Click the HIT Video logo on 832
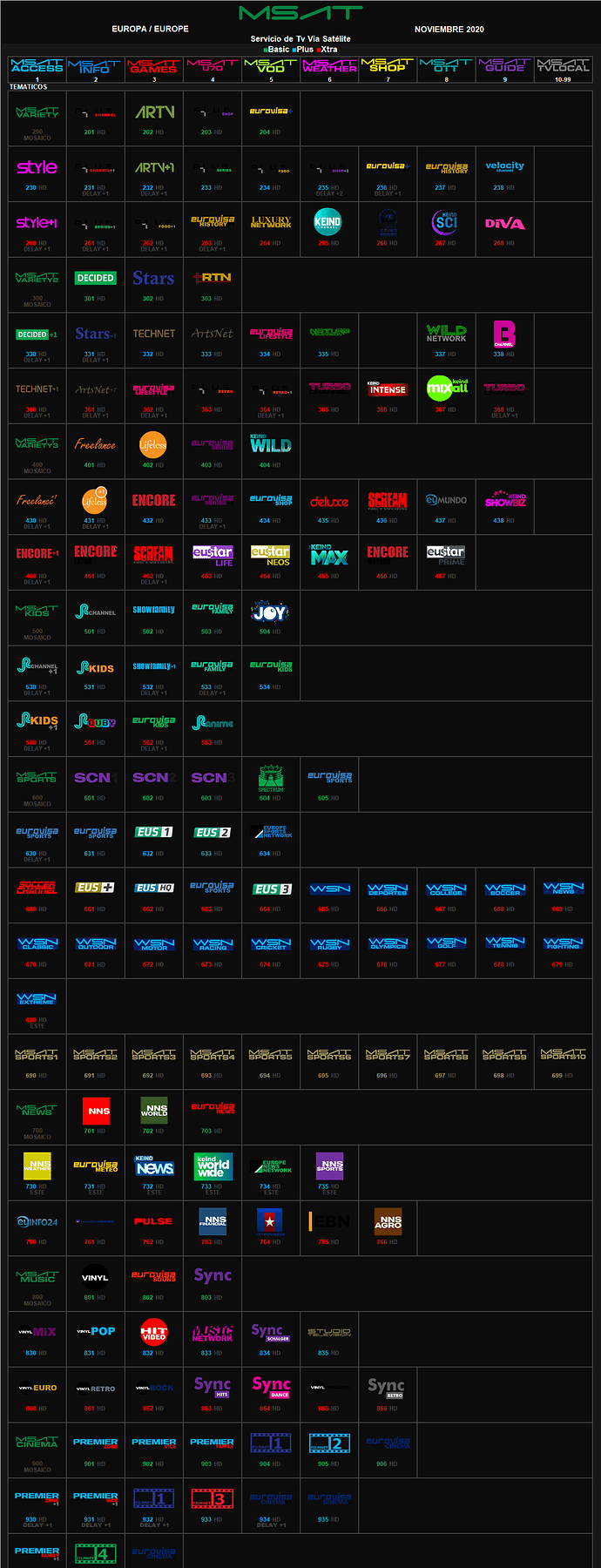Viewport: 601px width, 1568px height. tap(154, 1332)
